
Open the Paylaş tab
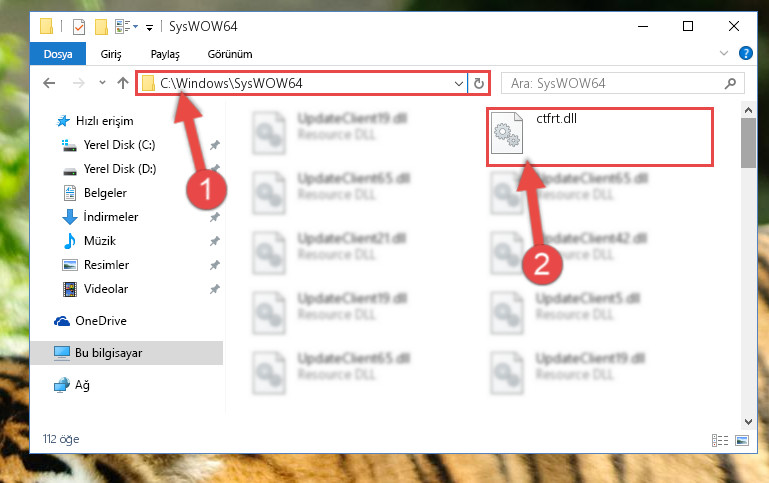(165, 54)
